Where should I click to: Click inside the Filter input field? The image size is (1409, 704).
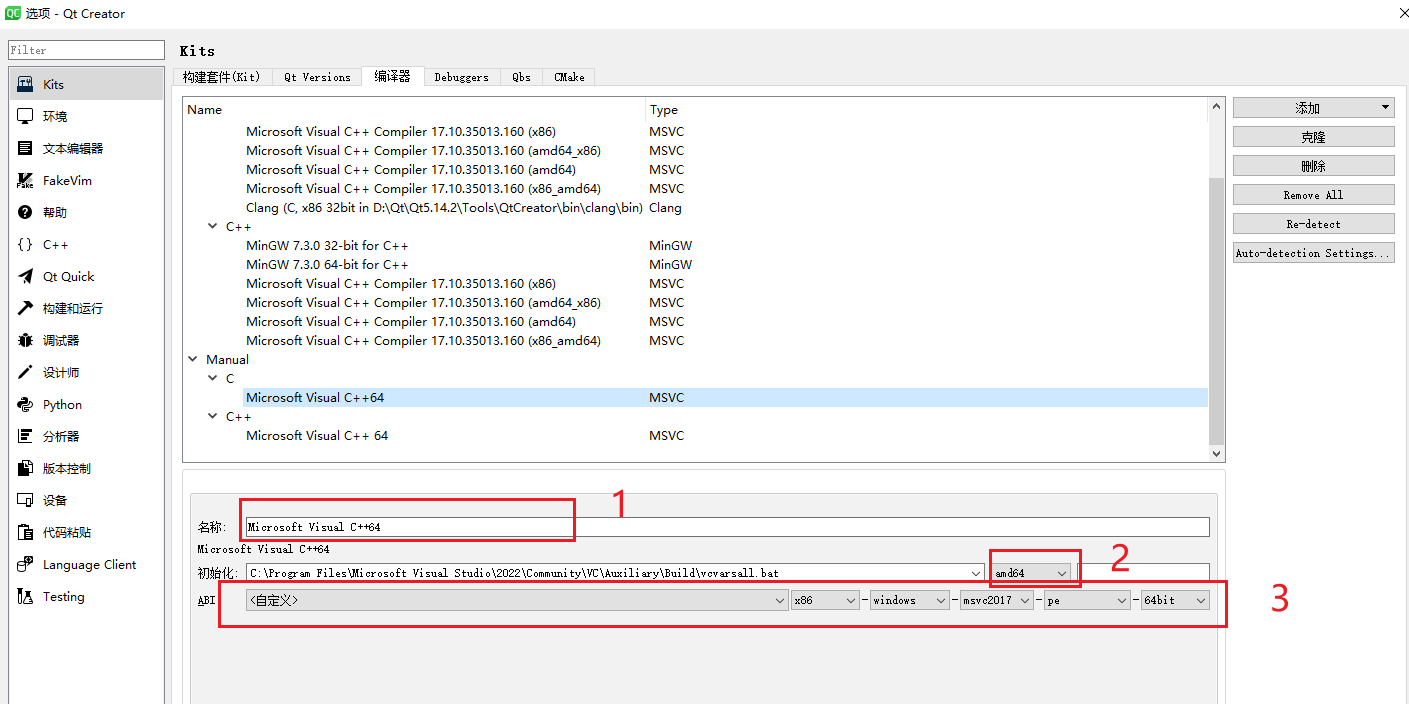[x=85, y=49]
